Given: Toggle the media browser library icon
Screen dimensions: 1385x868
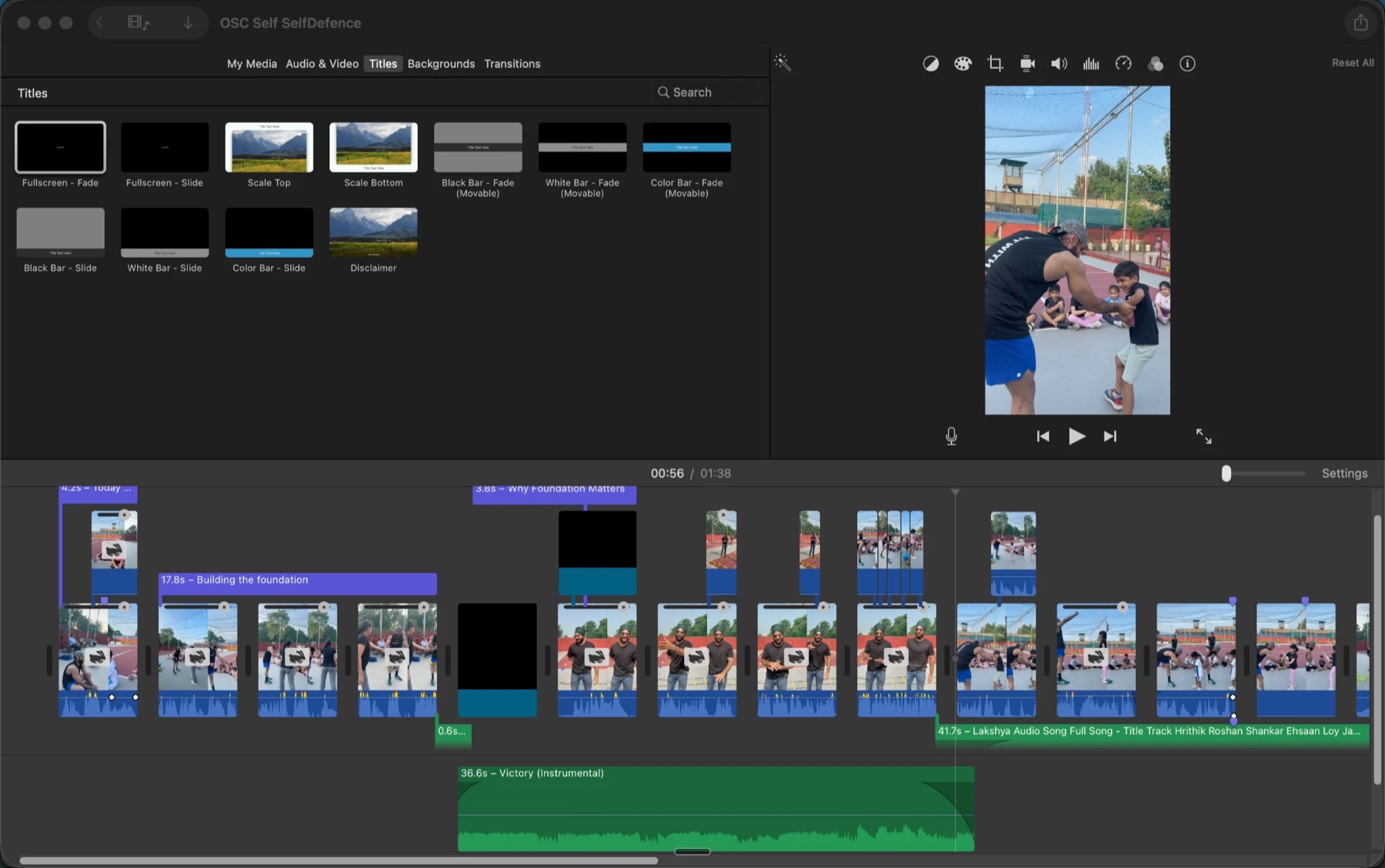Looking at the screenshot, I should point(138,22).
